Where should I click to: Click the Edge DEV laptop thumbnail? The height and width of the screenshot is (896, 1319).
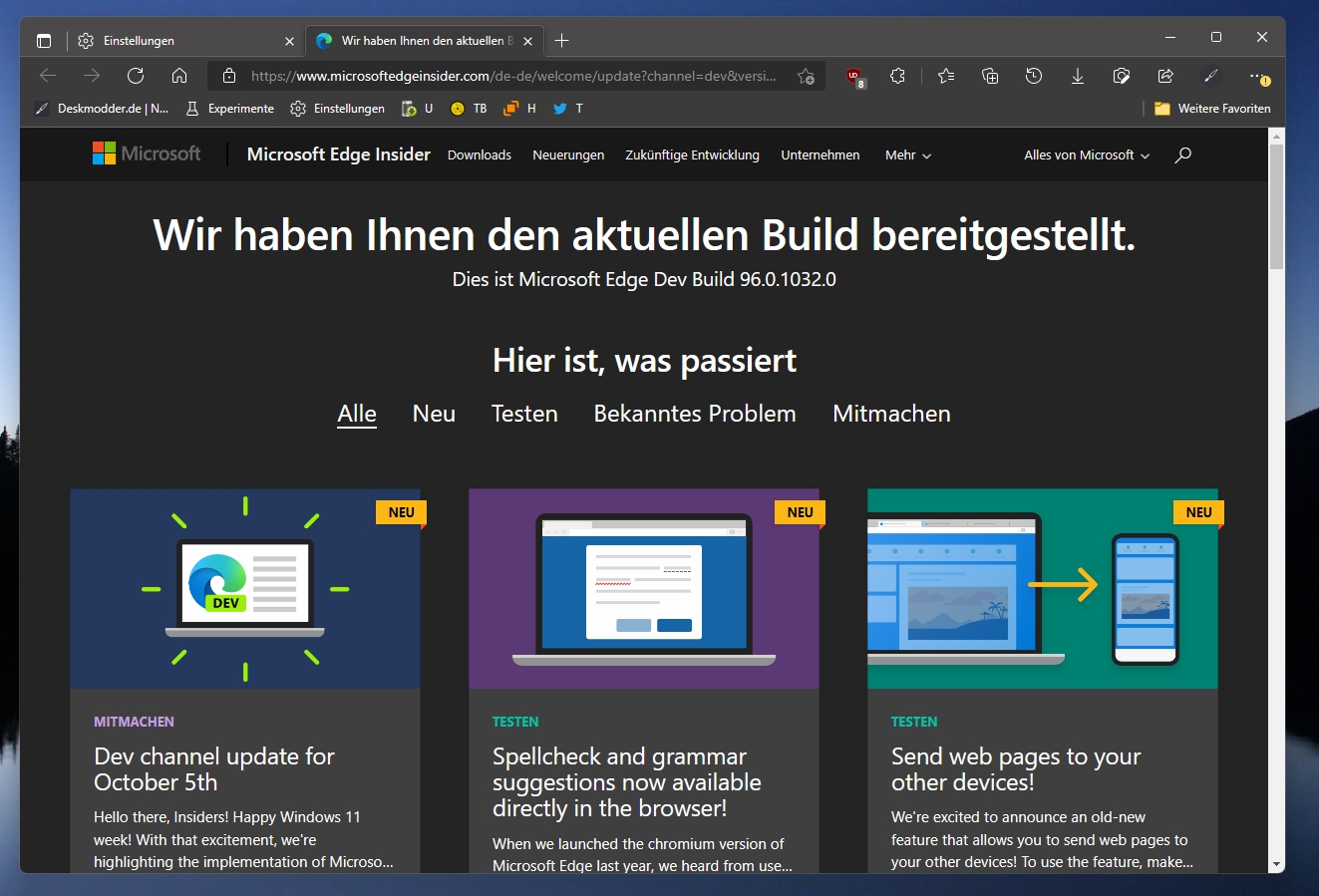[x=245, y=588]
